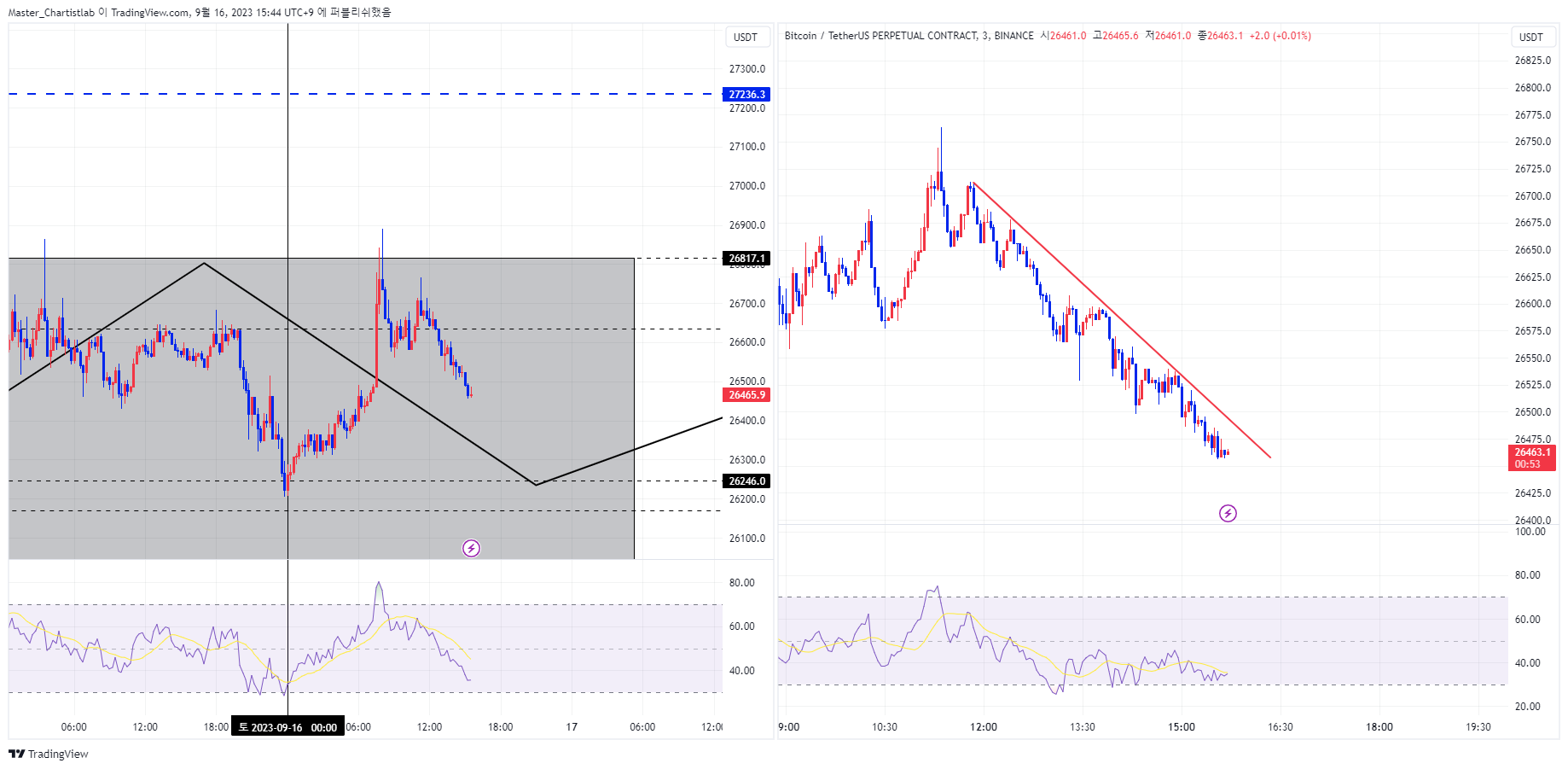
Task: Click the 27300.0 label on left price axis
Action: [x=747, y=68]
